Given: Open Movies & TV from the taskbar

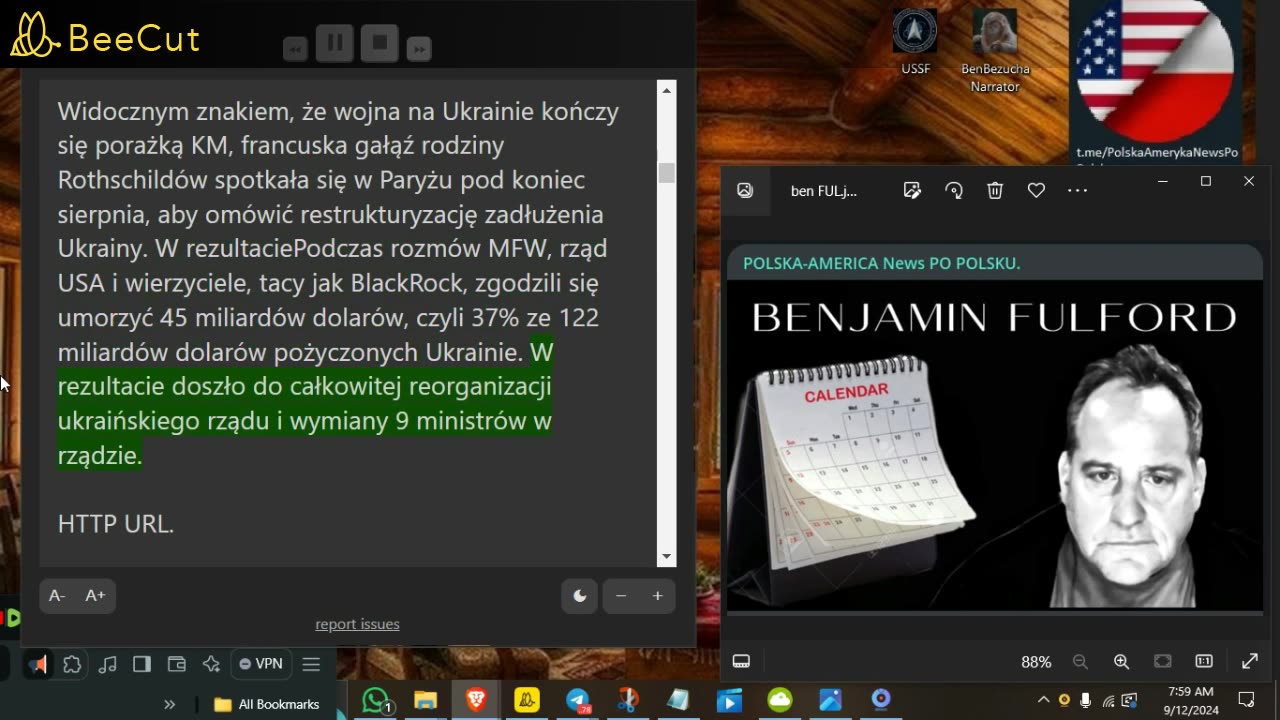Looking at the screenshot, I should (729, 700).
